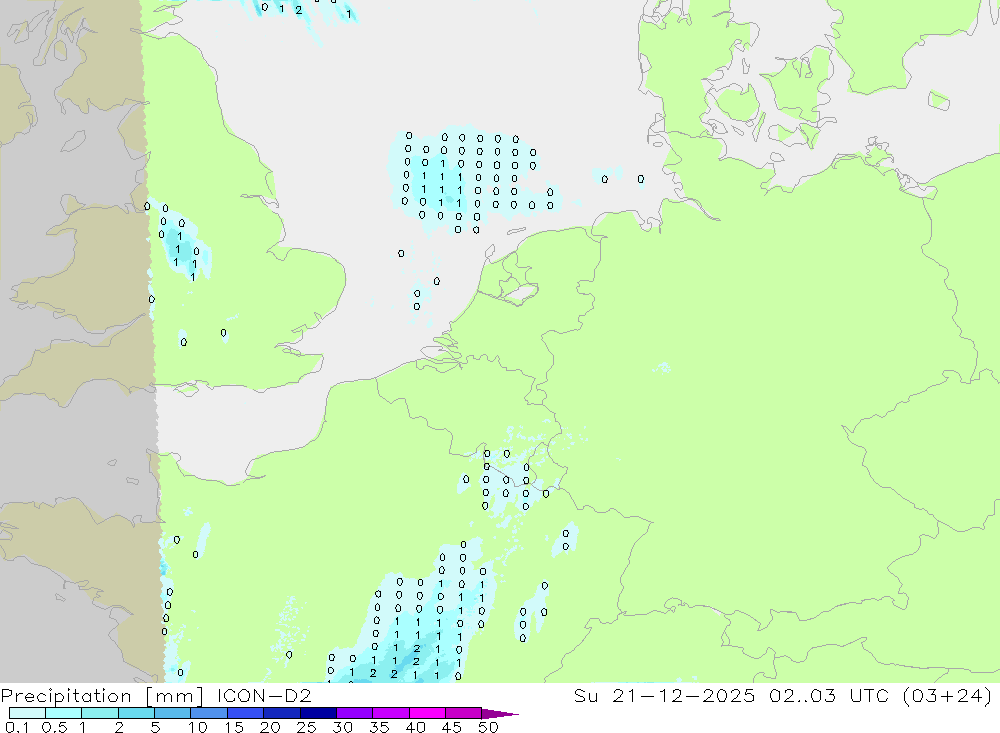Click the legend value label 25
The image size is (1000, 733).
(307, 727)
